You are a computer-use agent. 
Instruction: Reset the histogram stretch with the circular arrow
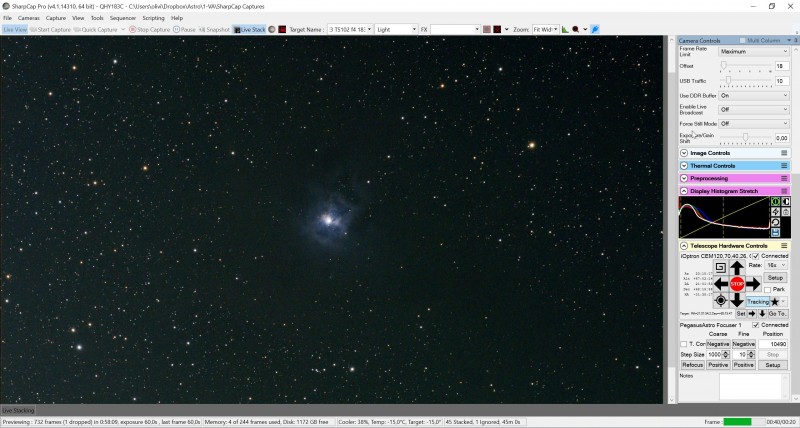[x=775, y=222]
